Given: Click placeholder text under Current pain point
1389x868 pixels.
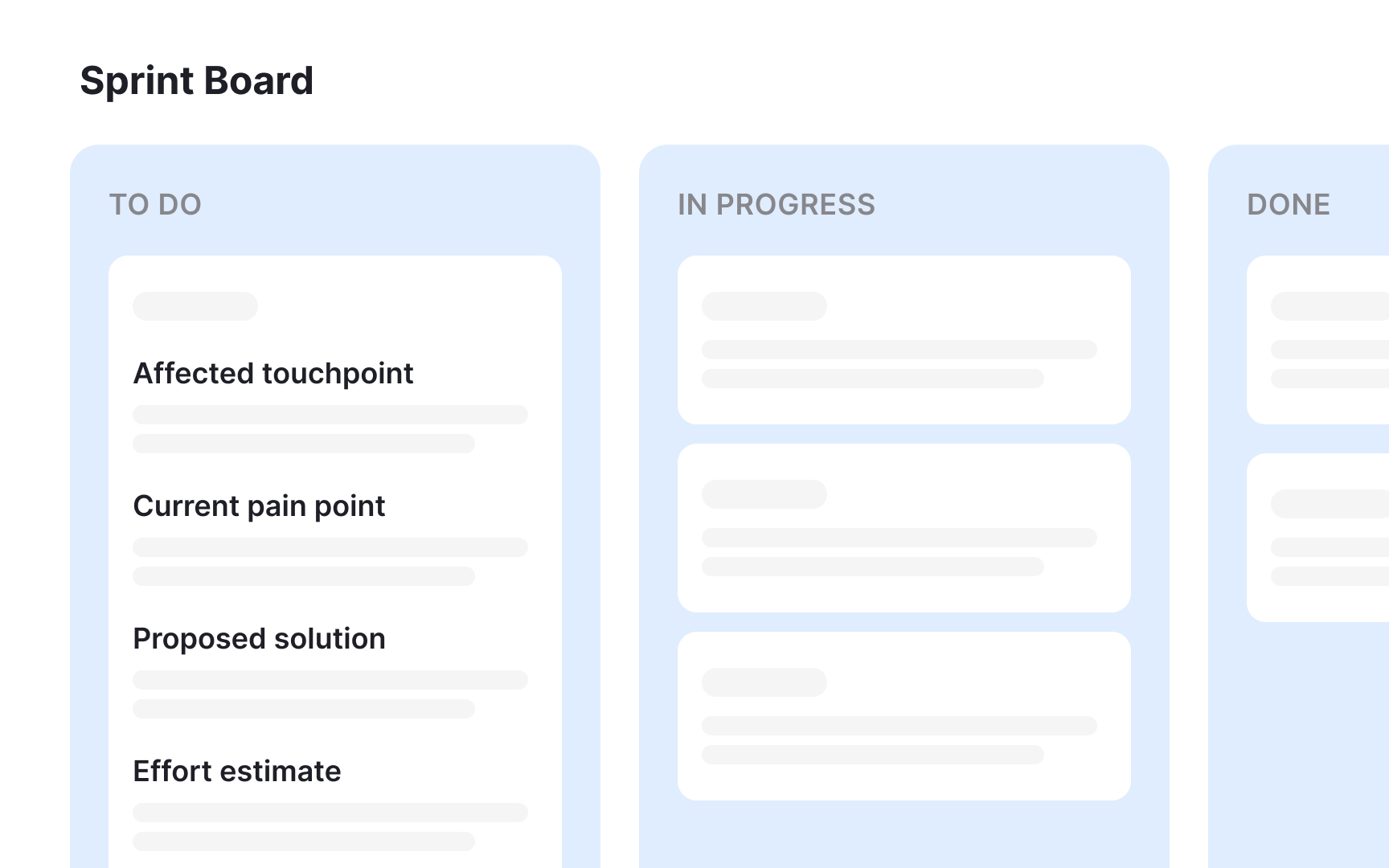Looking at the screenshot, I should [330, 562].
